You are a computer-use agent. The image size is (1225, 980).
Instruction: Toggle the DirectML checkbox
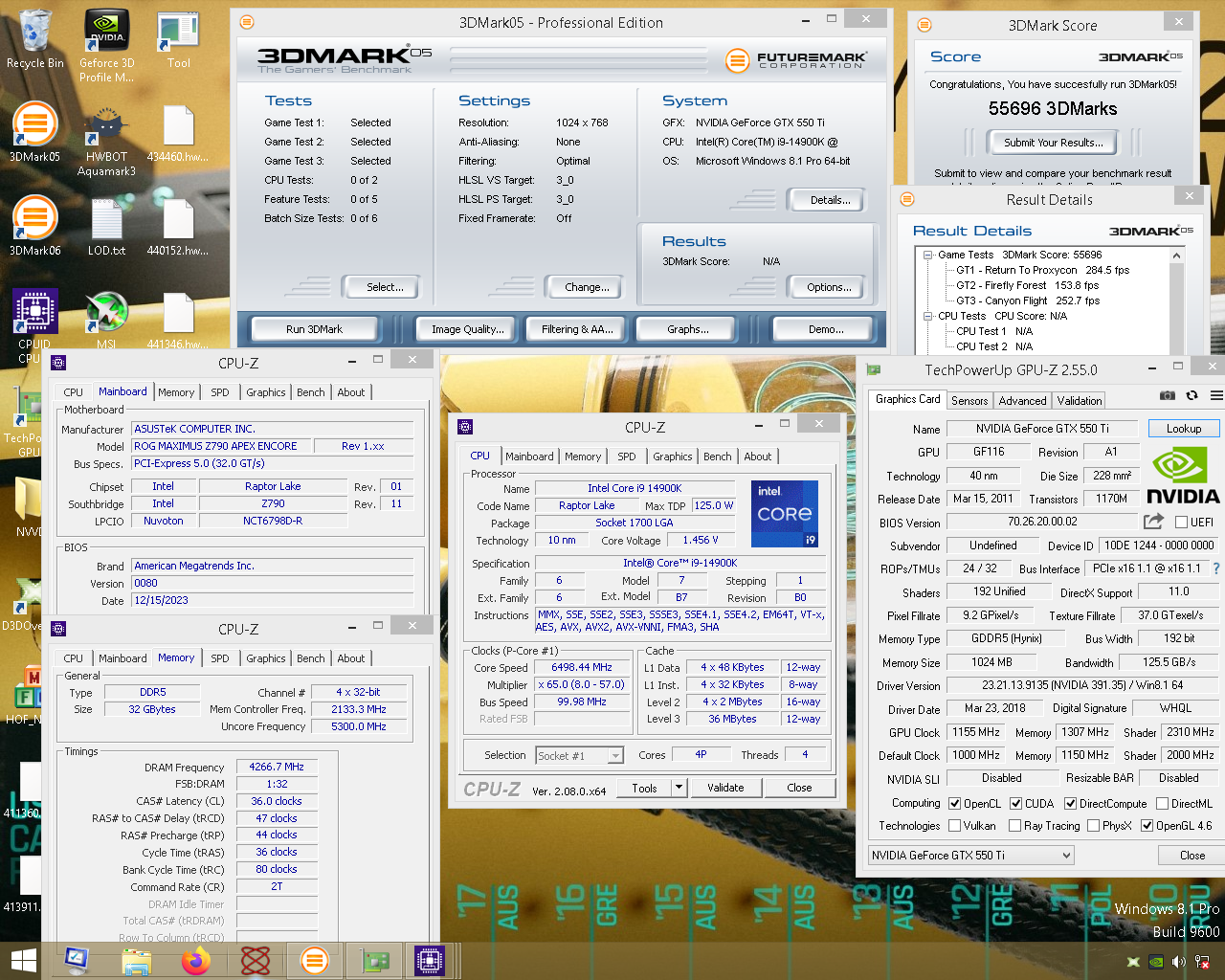[1162, 804]
